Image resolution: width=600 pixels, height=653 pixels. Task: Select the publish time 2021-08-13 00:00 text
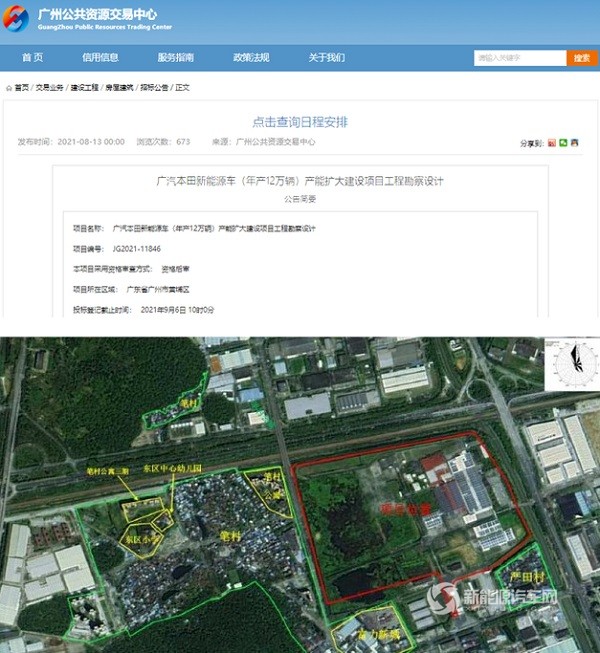tap(91, 142)
